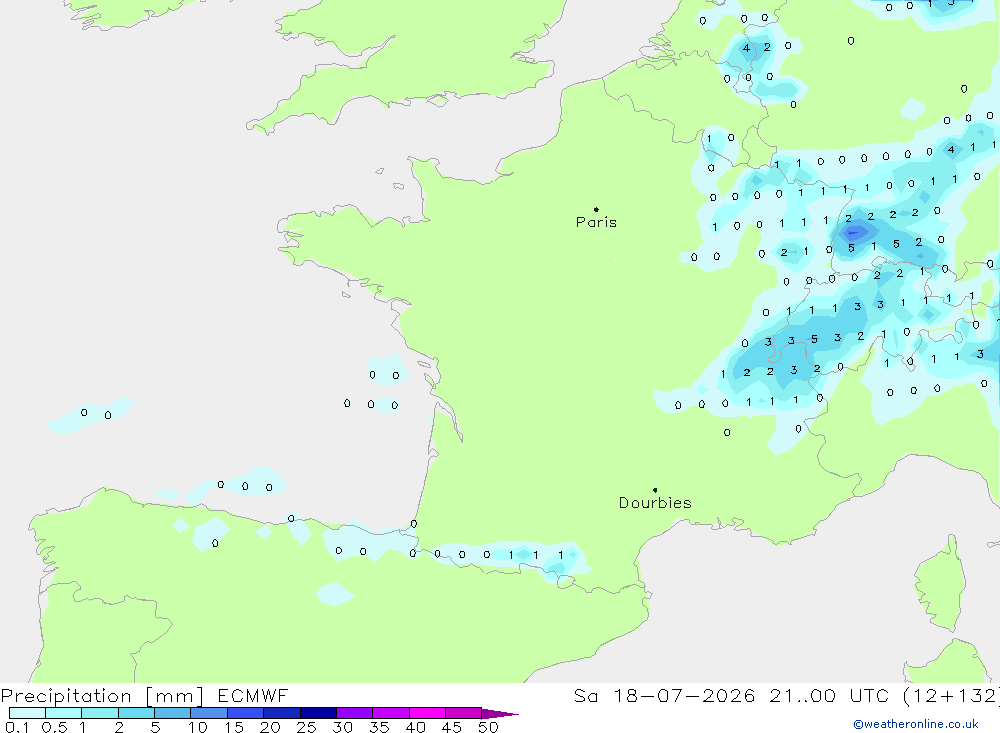The image size is (1000, 733).
Task: Click the legend scale label 10
Action: coord(197,727)
